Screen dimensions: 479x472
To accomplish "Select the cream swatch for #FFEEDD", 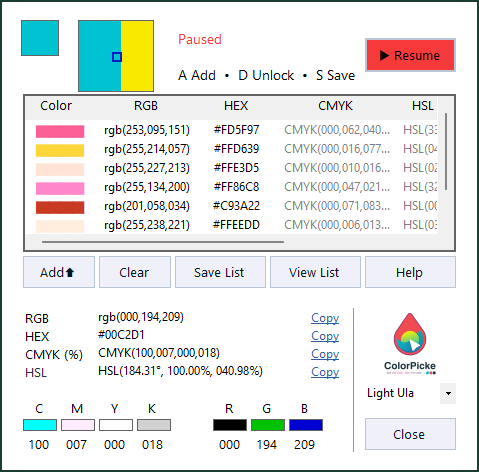I will (x=60, y=226).
